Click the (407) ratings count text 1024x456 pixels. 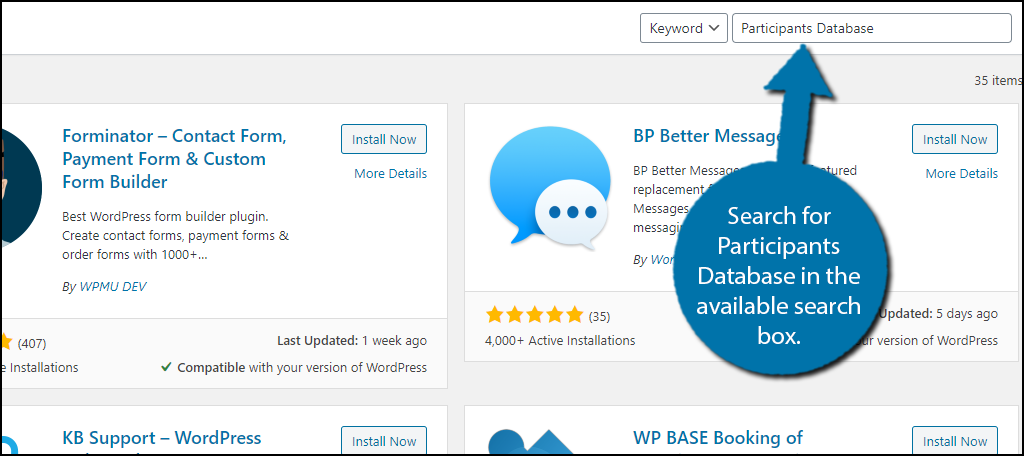pyautogui.click(x=32, y=342)
